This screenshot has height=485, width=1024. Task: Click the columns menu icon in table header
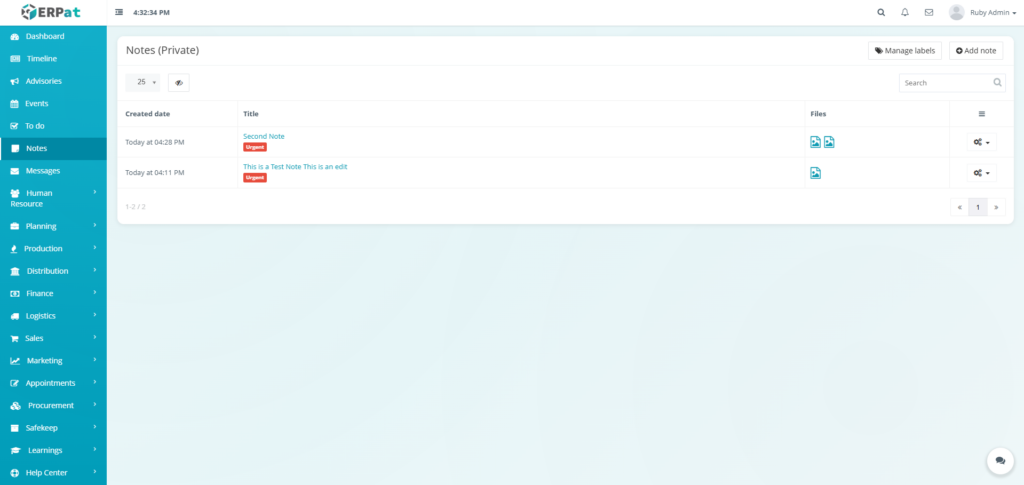click(x=981, y=114)
